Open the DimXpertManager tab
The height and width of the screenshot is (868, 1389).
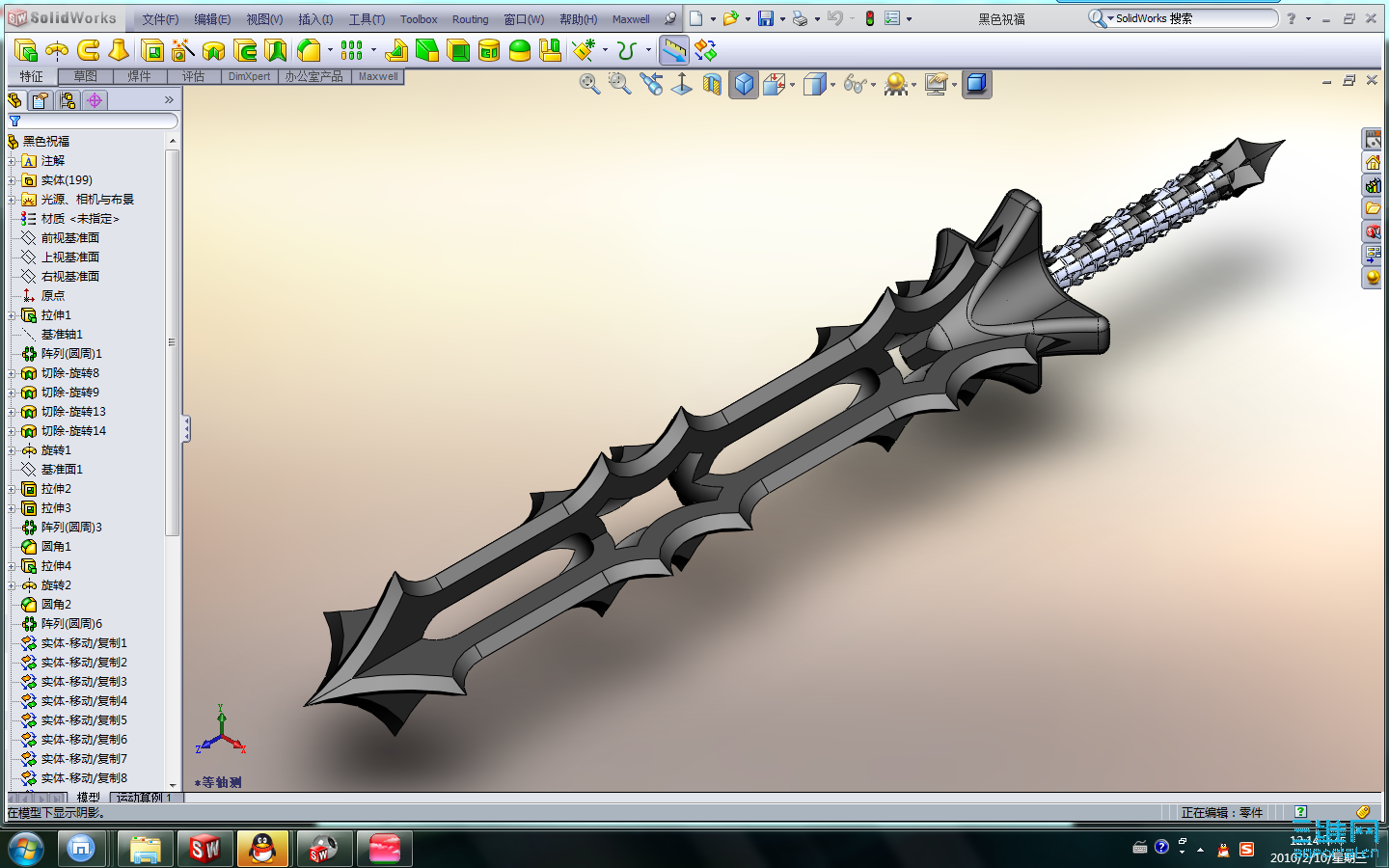pyautogui.click(x=95, y=100)
